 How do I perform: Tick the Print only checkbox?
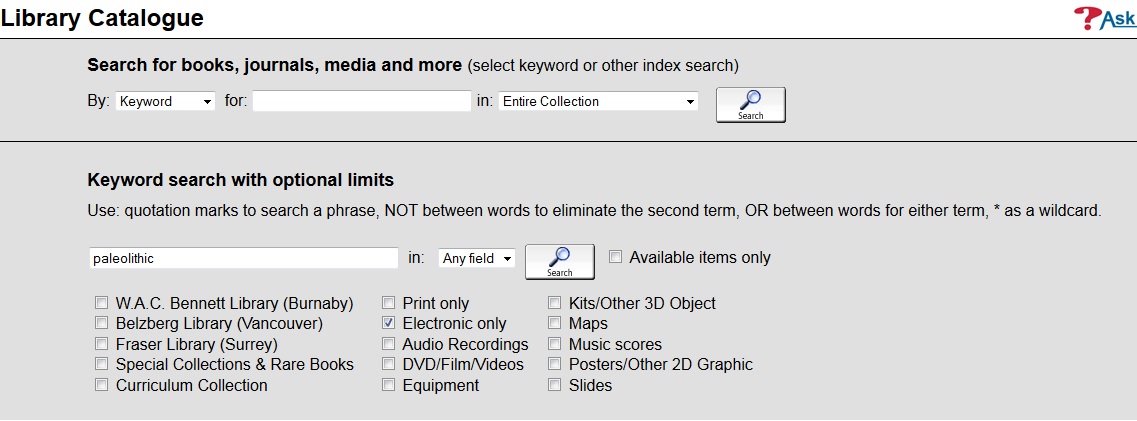pyautogui.click(x=389, y=303)
